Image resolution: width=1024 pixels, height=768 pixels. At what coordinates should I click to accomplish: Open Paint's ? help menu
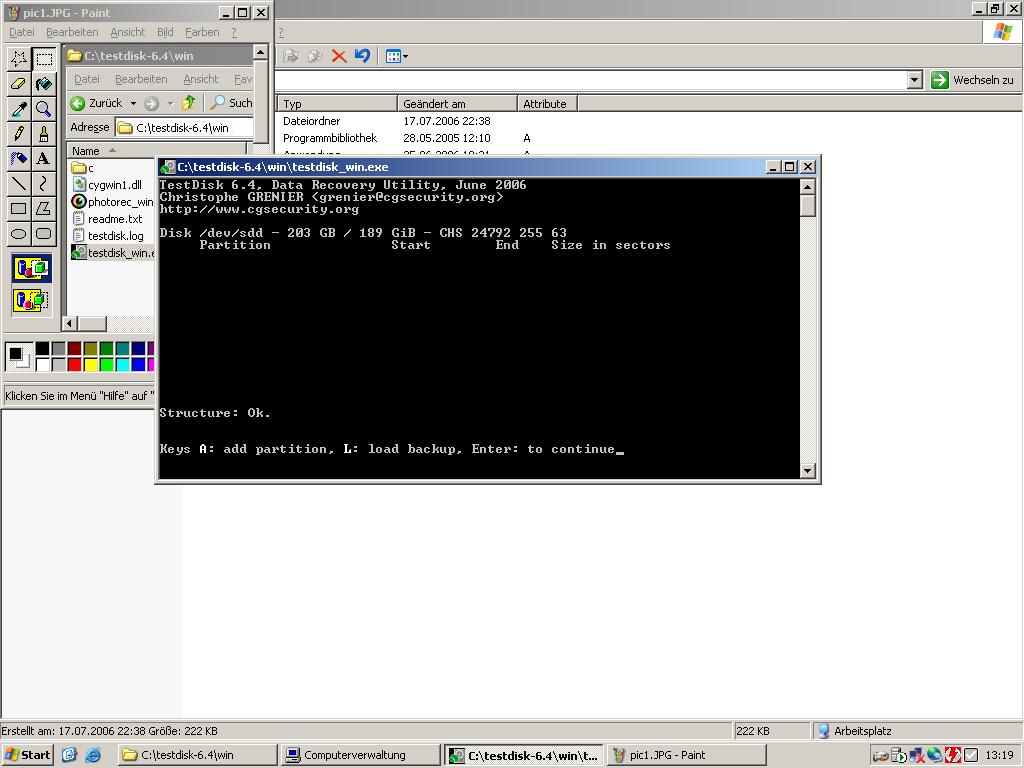(234, 32)
